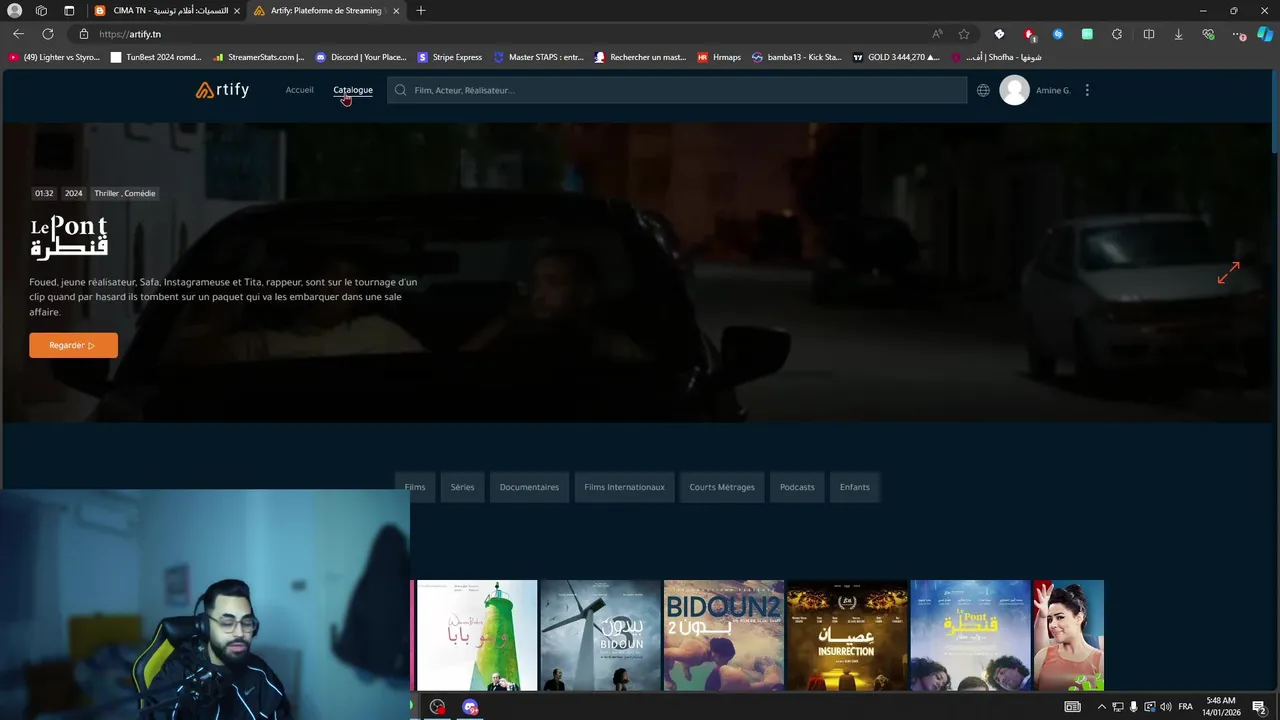Open the Extensions puzzle menu
This screenshot has height=720, width=1280.
[x=1117, y=34]
